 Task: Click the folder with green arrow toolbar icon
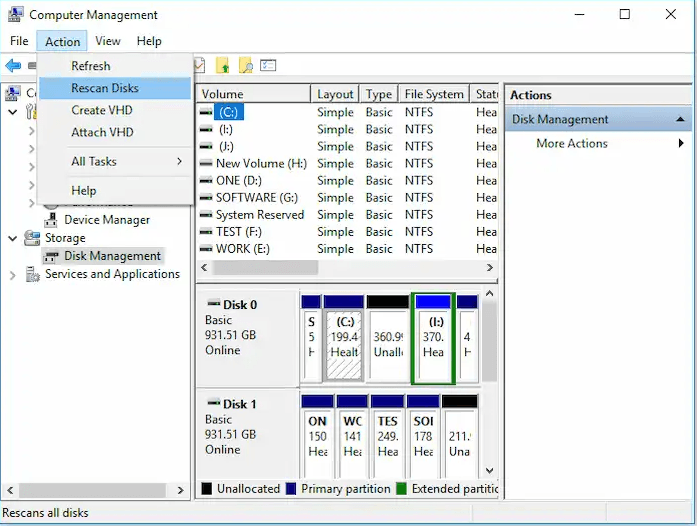tap(223, 66)
